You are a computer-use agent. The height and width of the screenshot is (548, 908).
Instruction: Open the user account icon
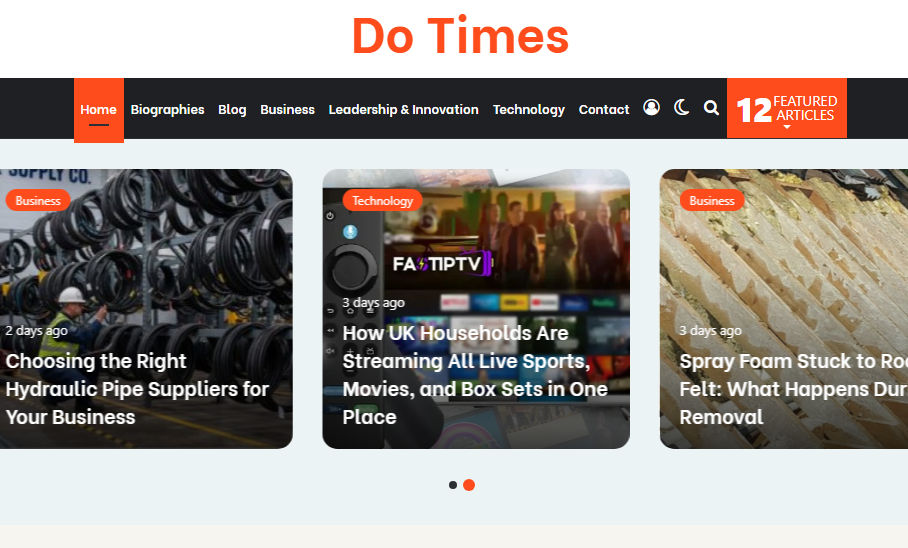(651, 108)
